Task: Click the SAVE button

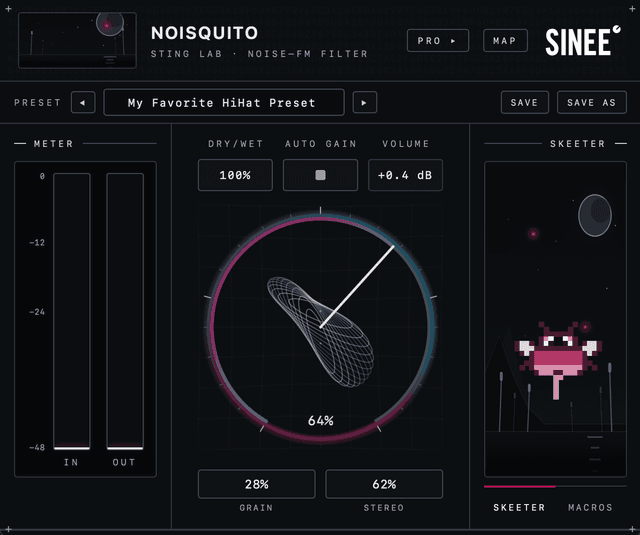Action: pyautogui.click(x=524, y=102)
